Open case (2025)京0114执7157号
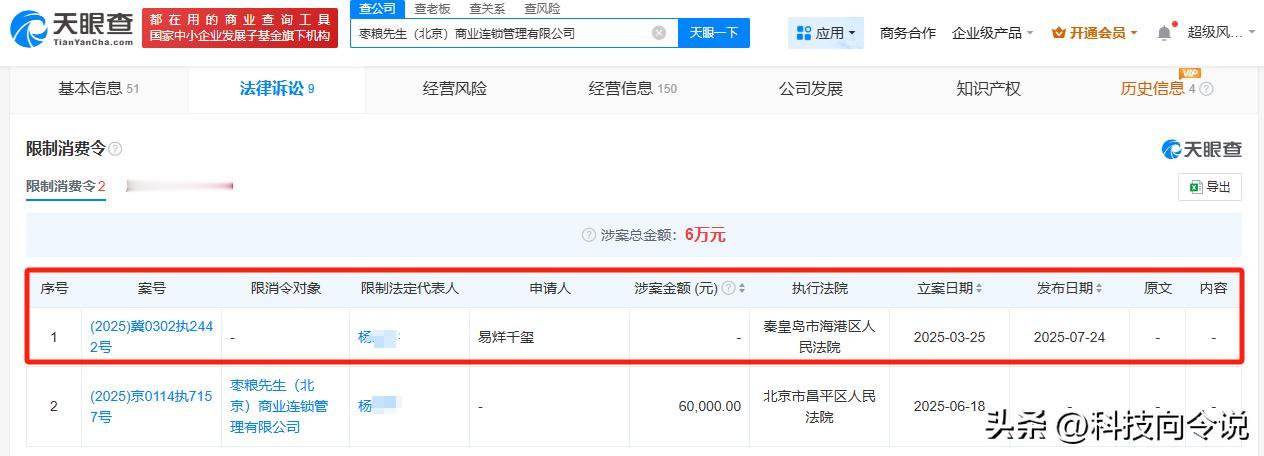 coord(151,406)
